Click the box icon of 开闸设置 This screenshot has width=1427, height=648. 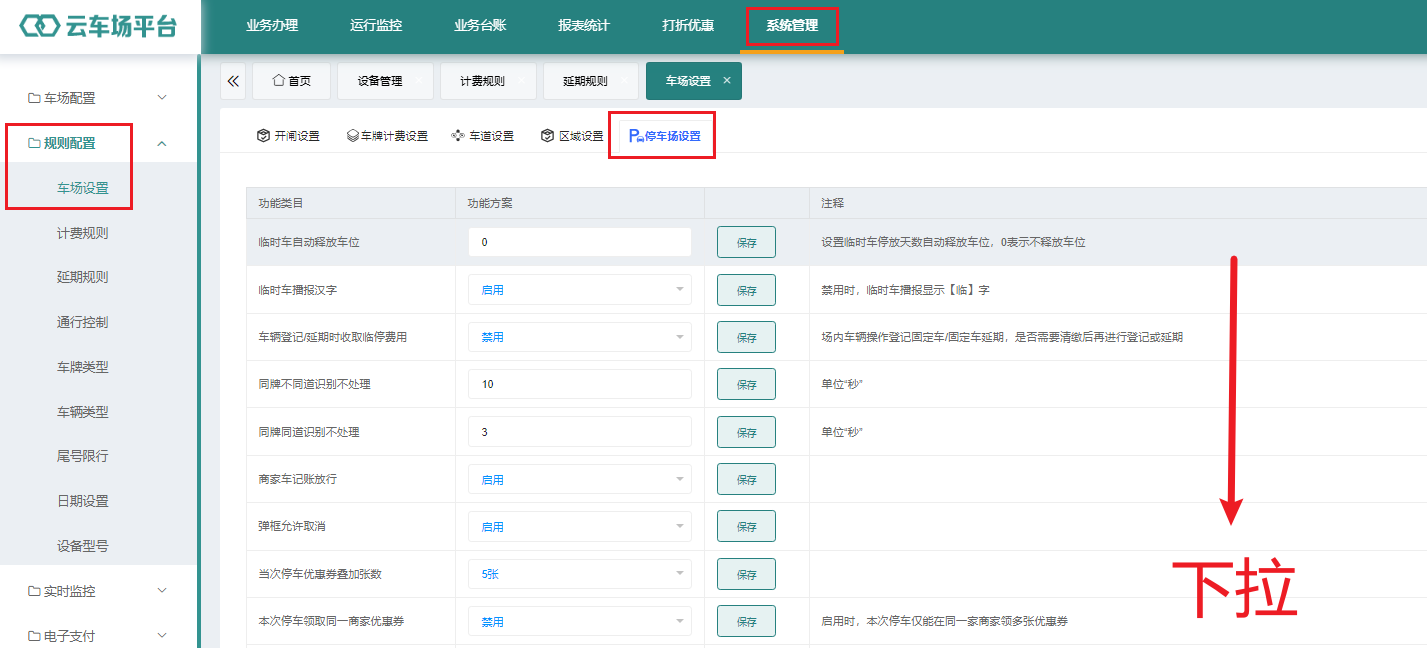click(x=263, y=136)
